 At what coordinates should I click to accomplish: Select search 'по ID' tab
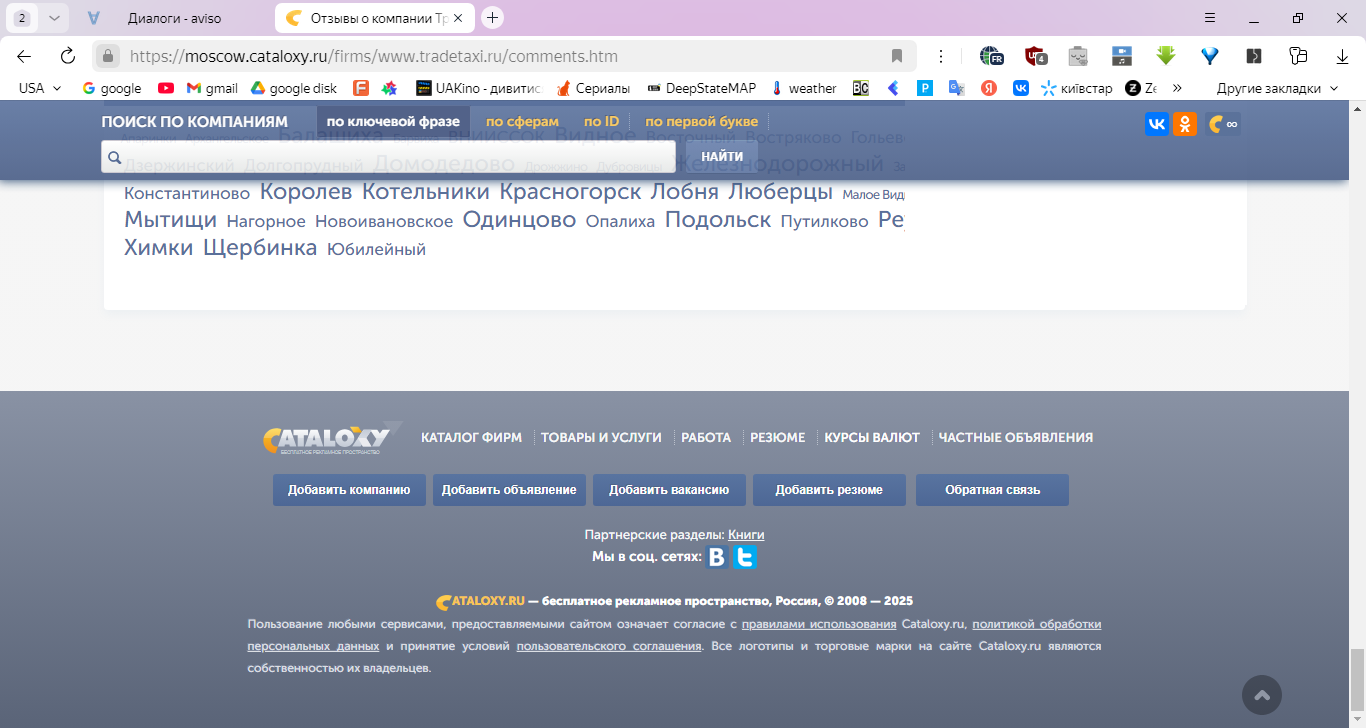point(602,122)
